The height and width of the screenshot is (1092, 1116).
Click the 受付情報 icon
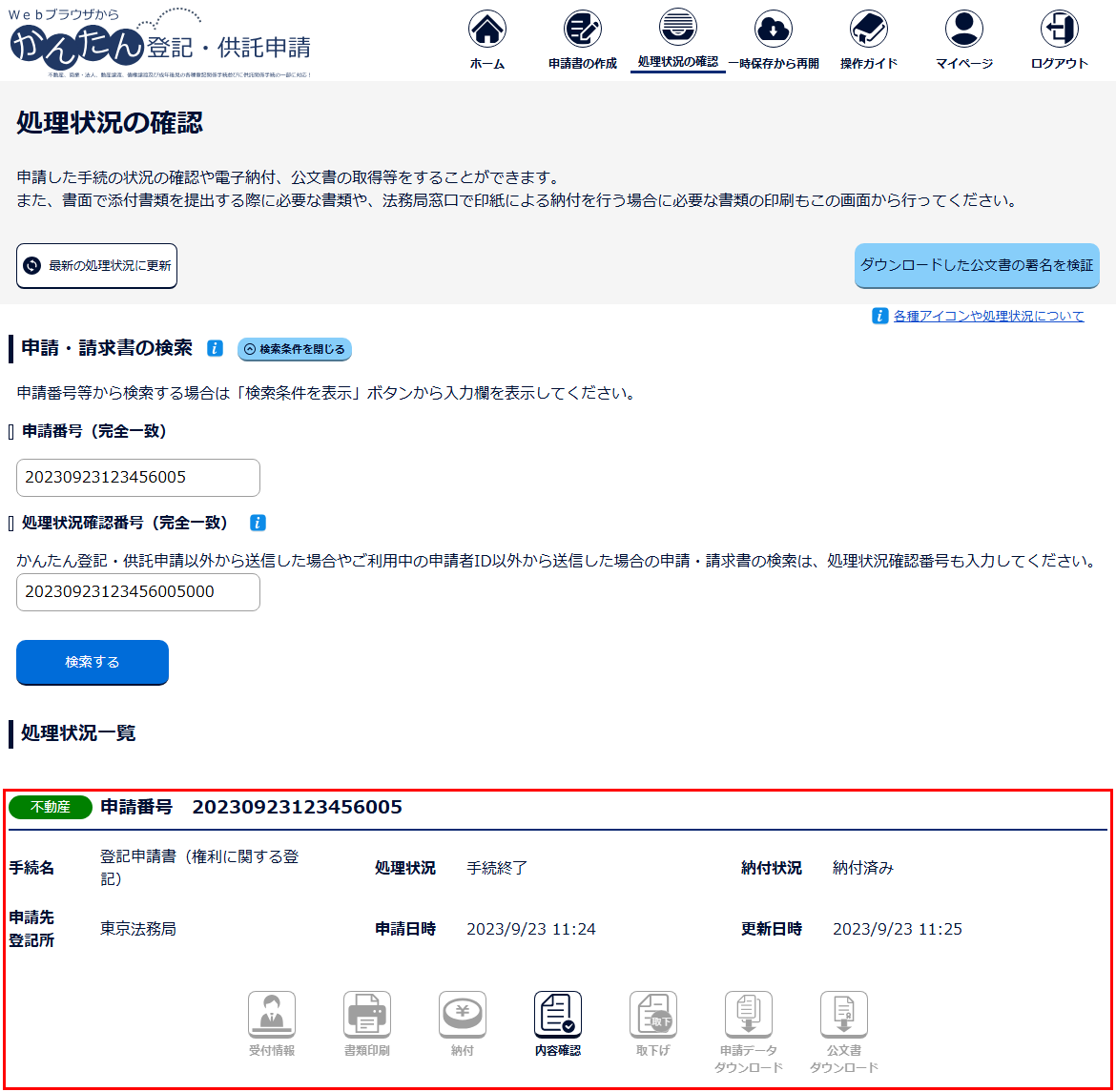[272, 1015]
